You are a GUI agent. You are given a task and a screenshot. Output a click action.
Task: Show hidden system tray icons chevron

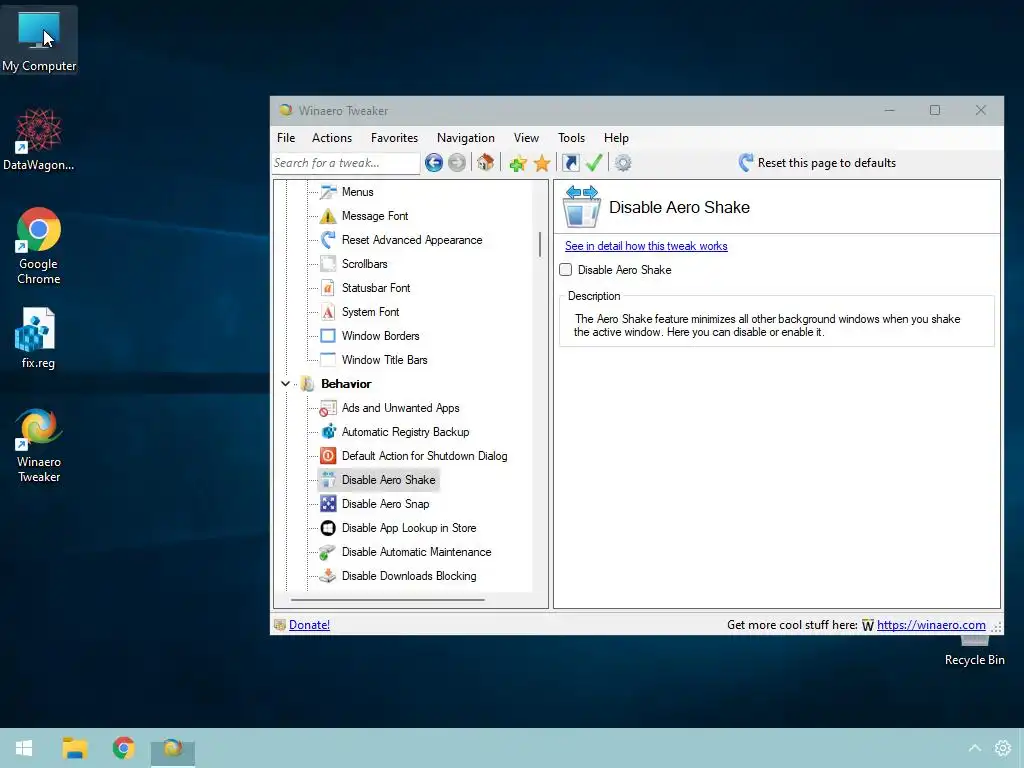point(974,748)
